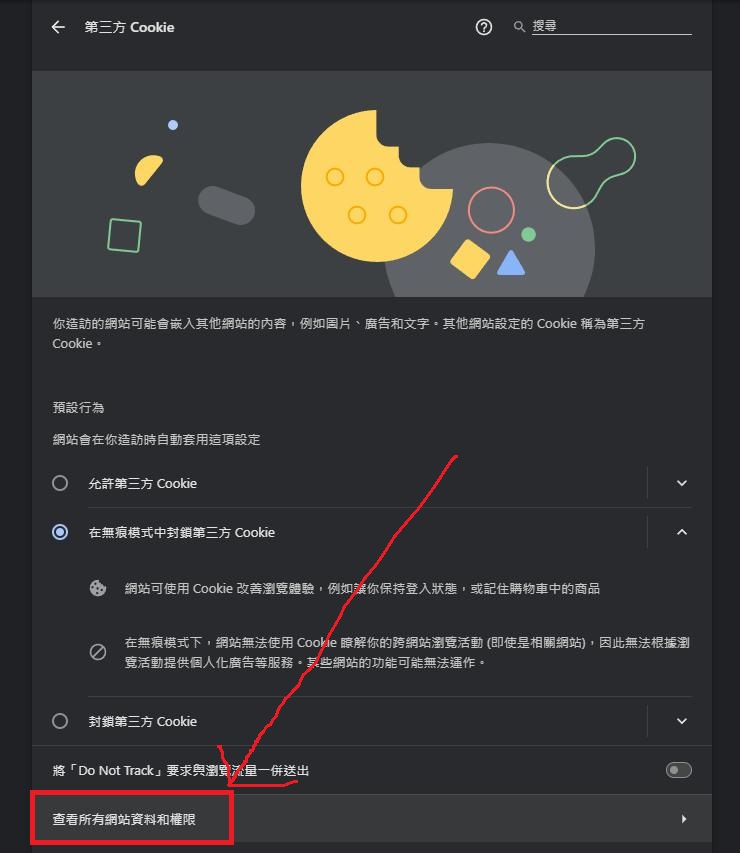Collapse the 在無痕模式中封鎖第三方 Cookie section
Viewport: 740px width, 853px height.
tap(682, 532)
